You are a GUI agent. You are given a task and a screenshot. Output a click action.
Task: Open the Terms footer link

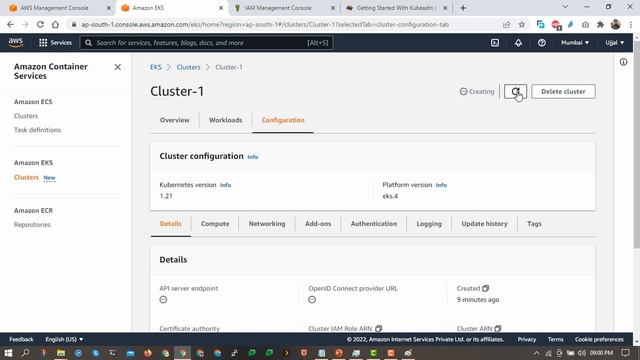point(556,339)
